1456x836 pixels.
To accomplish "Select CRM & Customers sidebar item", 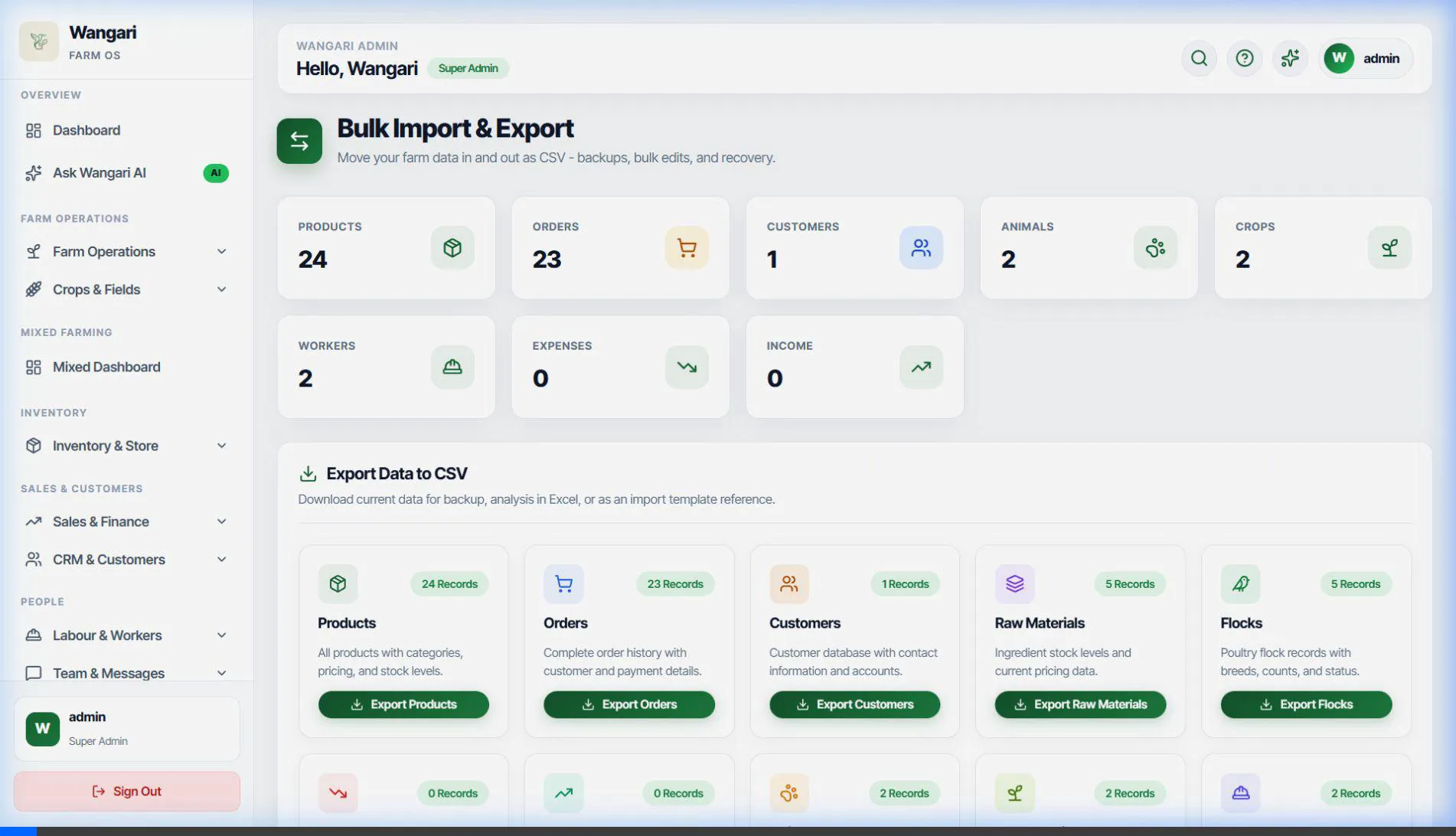I will pyautogui.click(x=126, y=560).
